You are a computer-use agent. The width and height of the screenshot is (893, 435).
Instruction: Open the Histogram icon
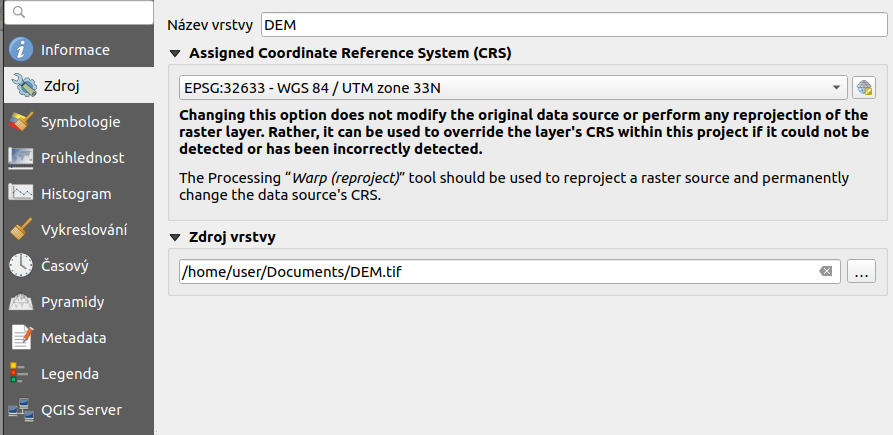[21, 194]
